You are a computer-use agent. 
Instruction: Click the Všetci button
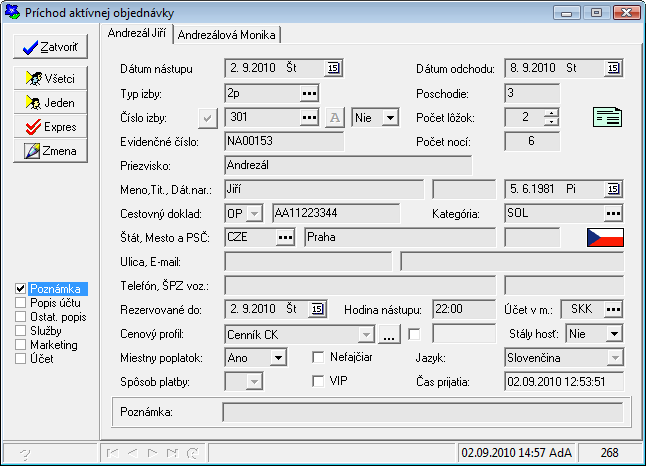coord(51,78)
